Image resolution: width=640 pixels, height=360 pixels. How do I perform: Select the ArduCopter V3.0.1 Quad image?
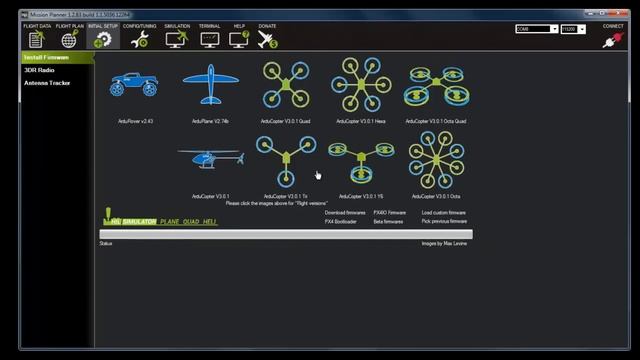pyautogui.click(x=286, y=85)
